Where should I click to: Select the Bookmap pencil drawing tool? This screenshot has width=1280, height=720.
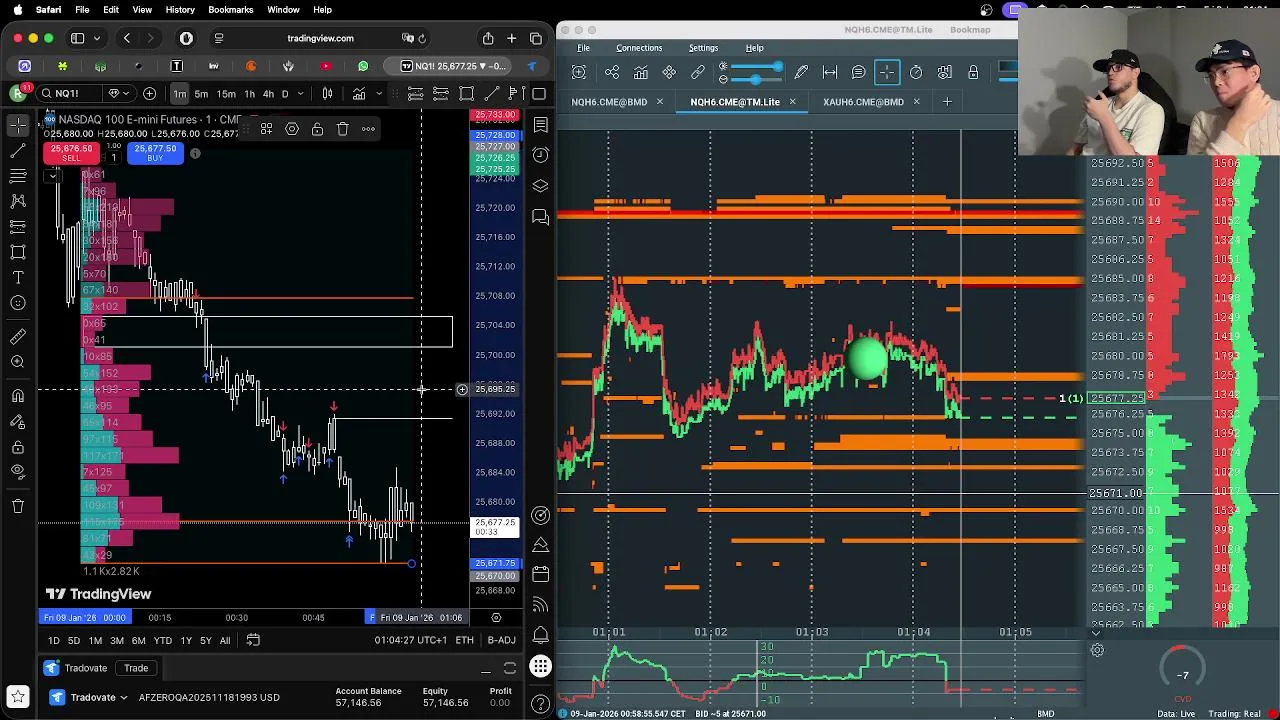pyautogui.click(x=801, y=72)
